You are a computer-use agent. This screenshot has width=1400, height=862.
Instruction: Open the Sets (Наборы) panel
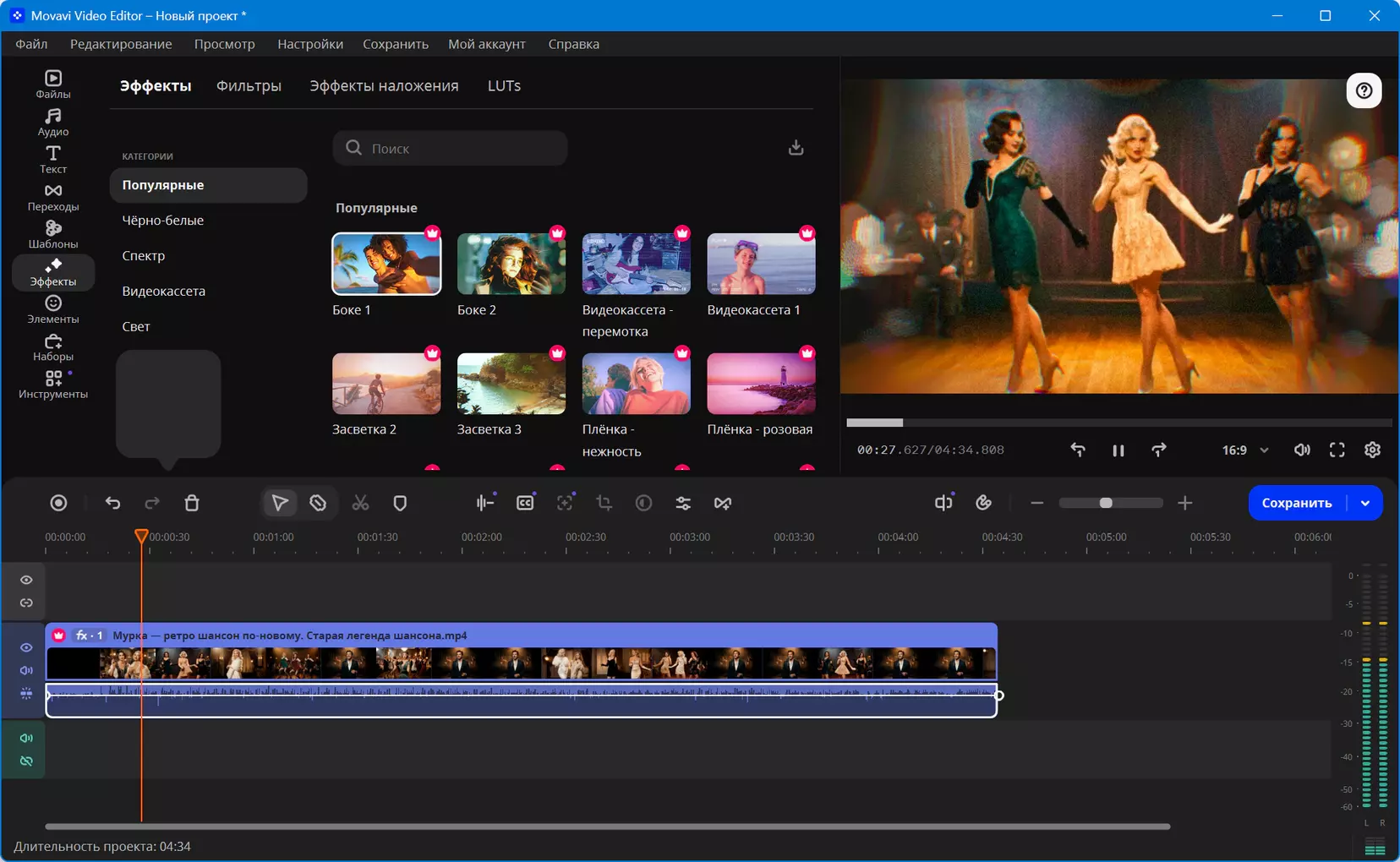(x=52, y=346)
